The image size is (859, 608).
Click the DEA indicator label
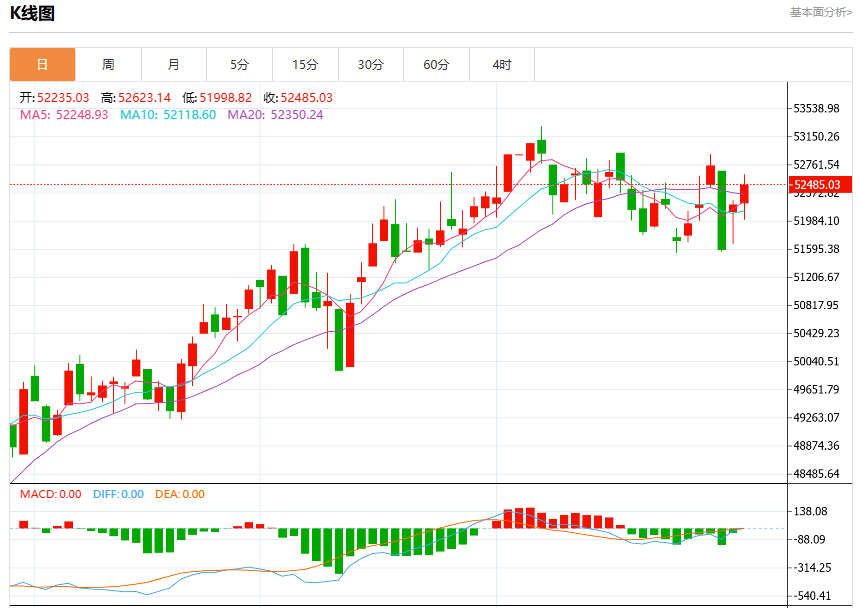tap(180, 494)
